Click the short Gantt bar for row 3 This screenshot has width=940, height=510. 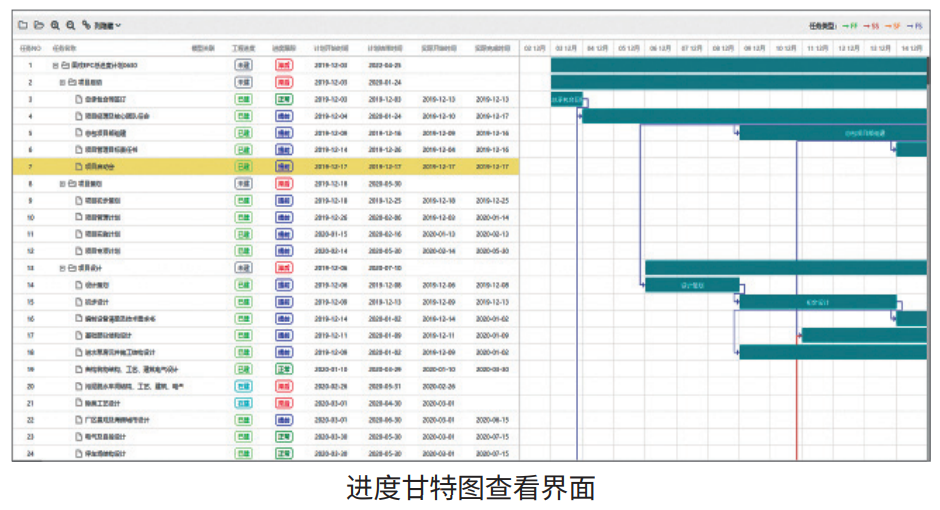tap(567, 99)
